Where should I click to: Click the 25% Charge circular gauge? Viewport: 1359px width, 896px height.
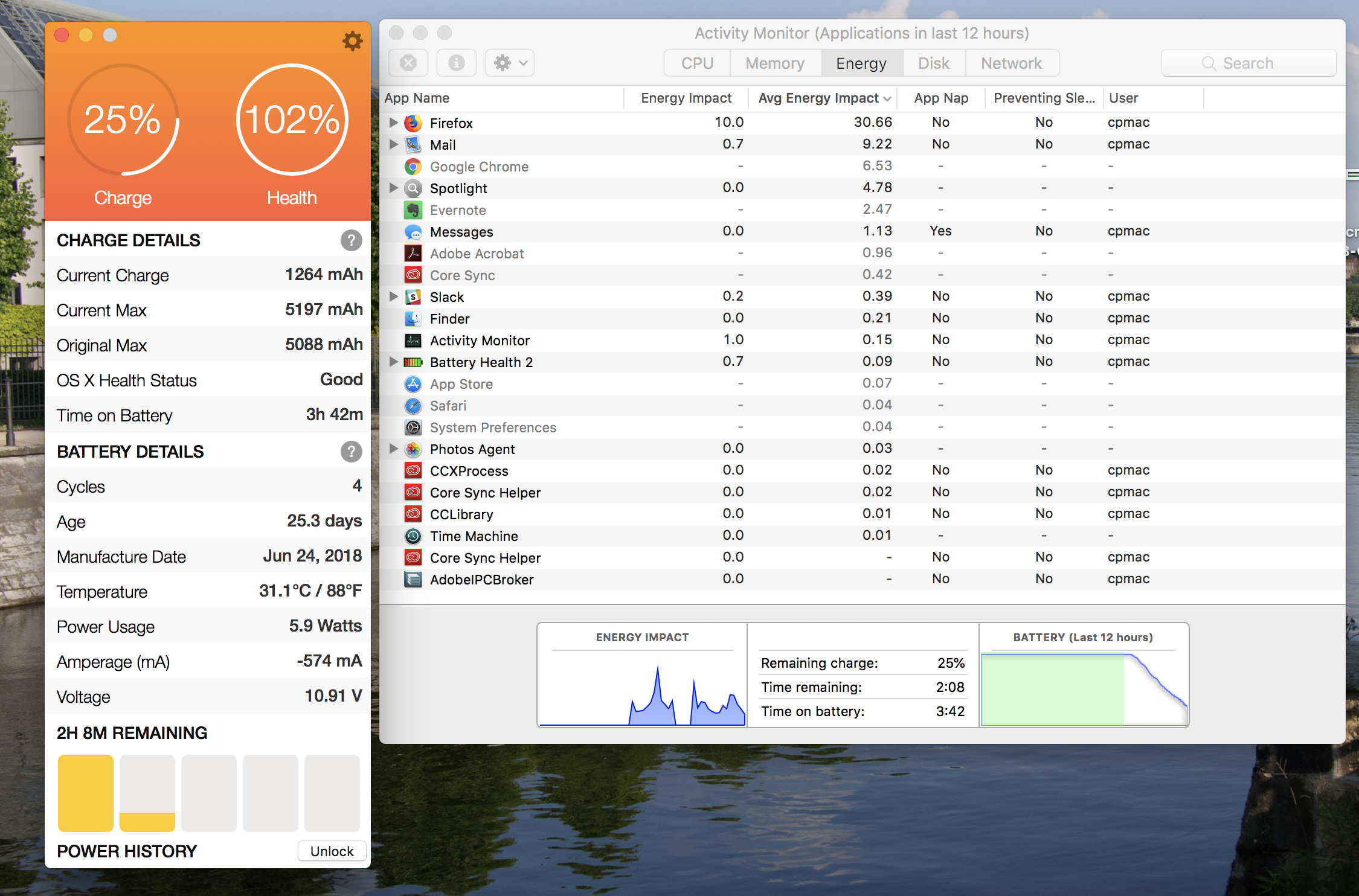[123, 120]
